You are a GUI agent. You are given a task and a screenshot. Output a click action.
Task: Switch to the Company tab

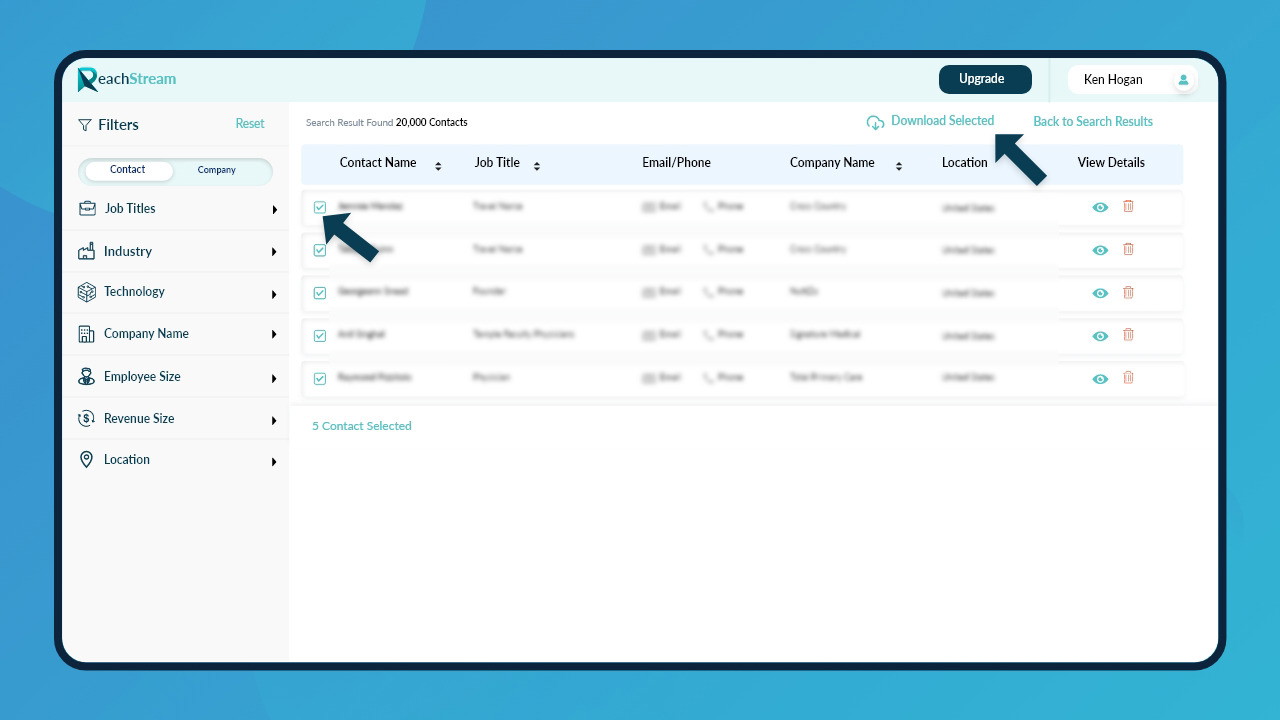[216, 170]
